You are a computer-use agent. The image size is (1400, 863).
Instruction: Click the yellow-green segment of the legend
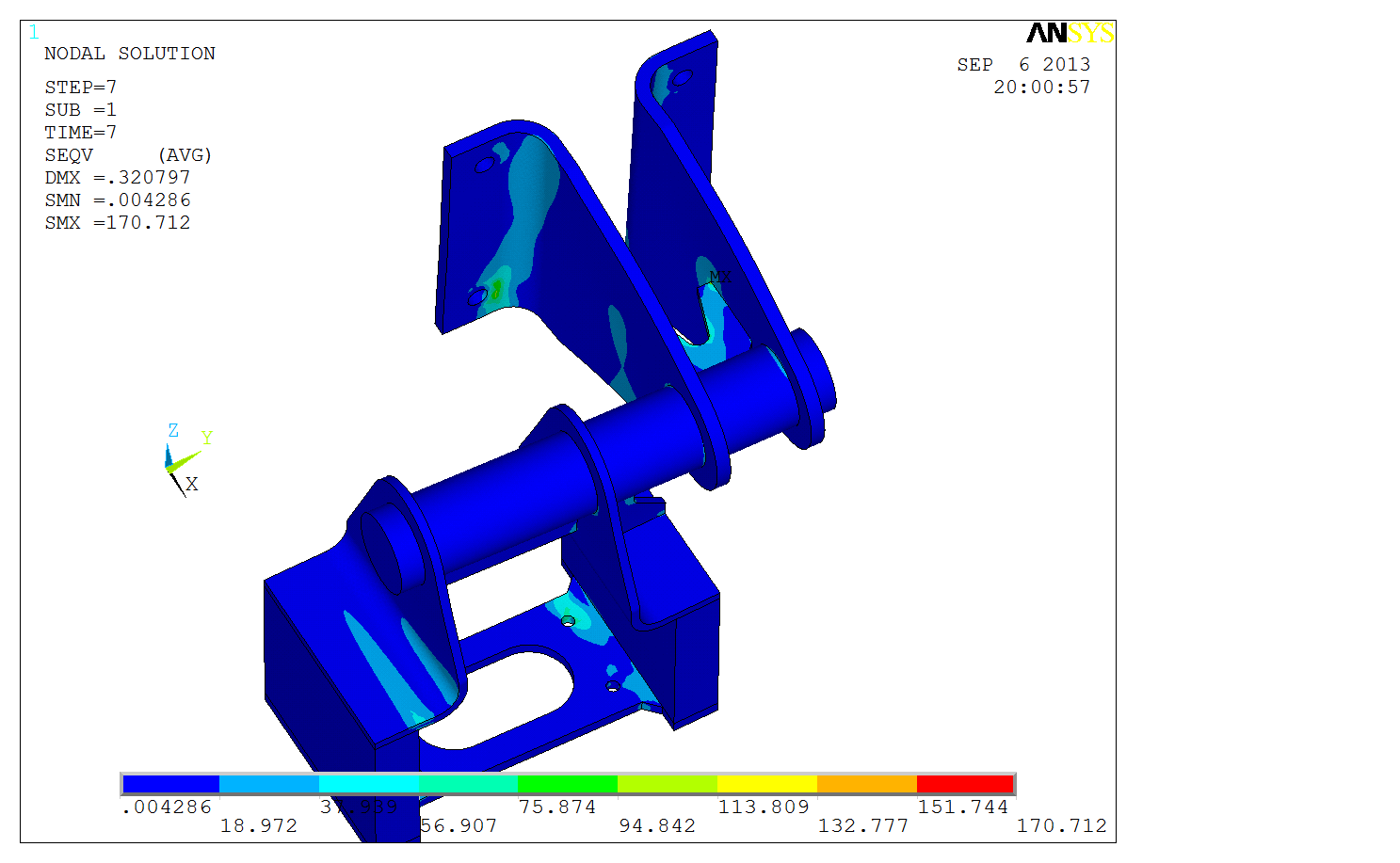668,784
